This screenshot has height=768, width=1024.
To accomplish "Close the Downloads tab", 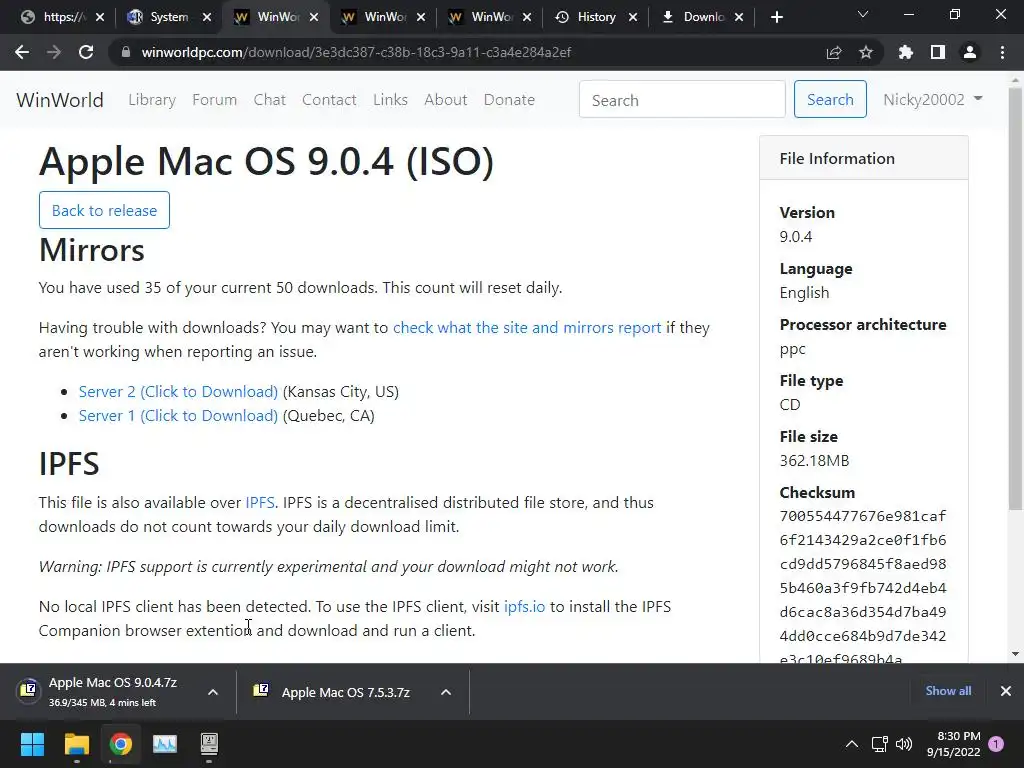I will (x=739, y=17).
